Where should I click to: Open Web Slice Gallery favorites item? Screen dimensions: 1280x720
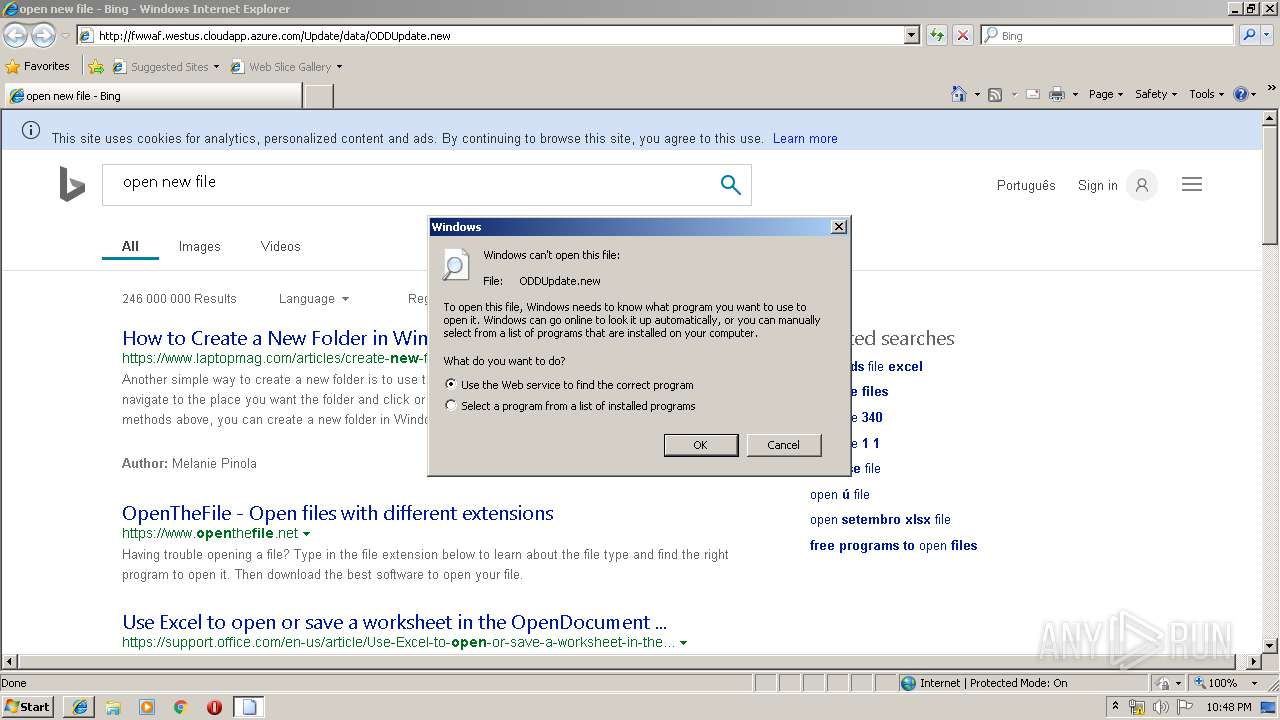point(286,67)
